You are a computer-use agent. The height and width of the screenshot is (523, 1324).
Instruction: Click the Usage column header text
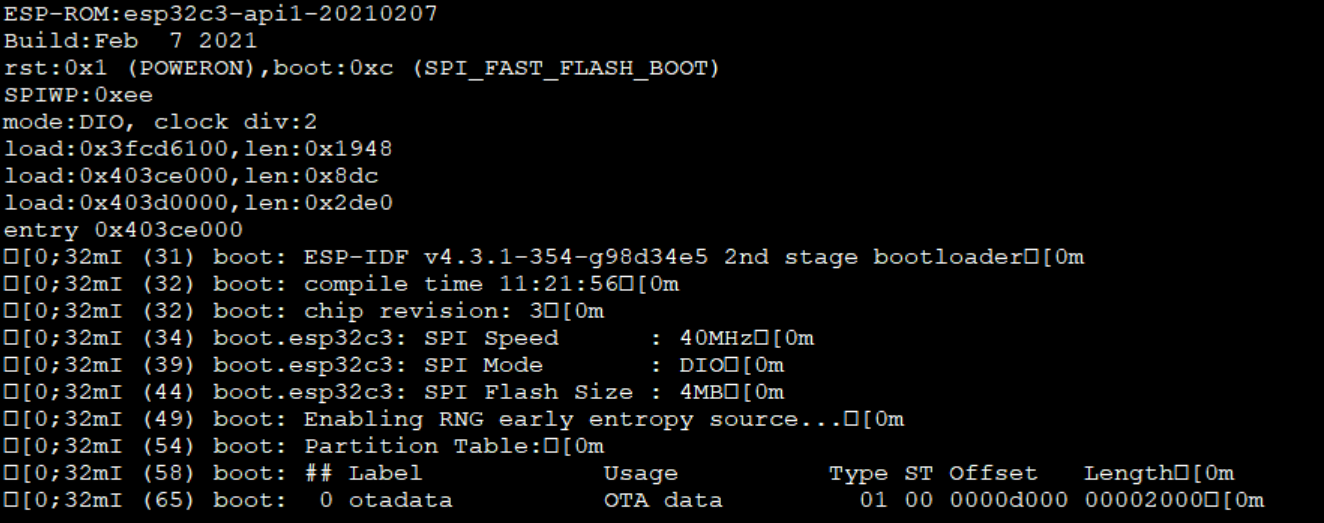coord(641,474)
